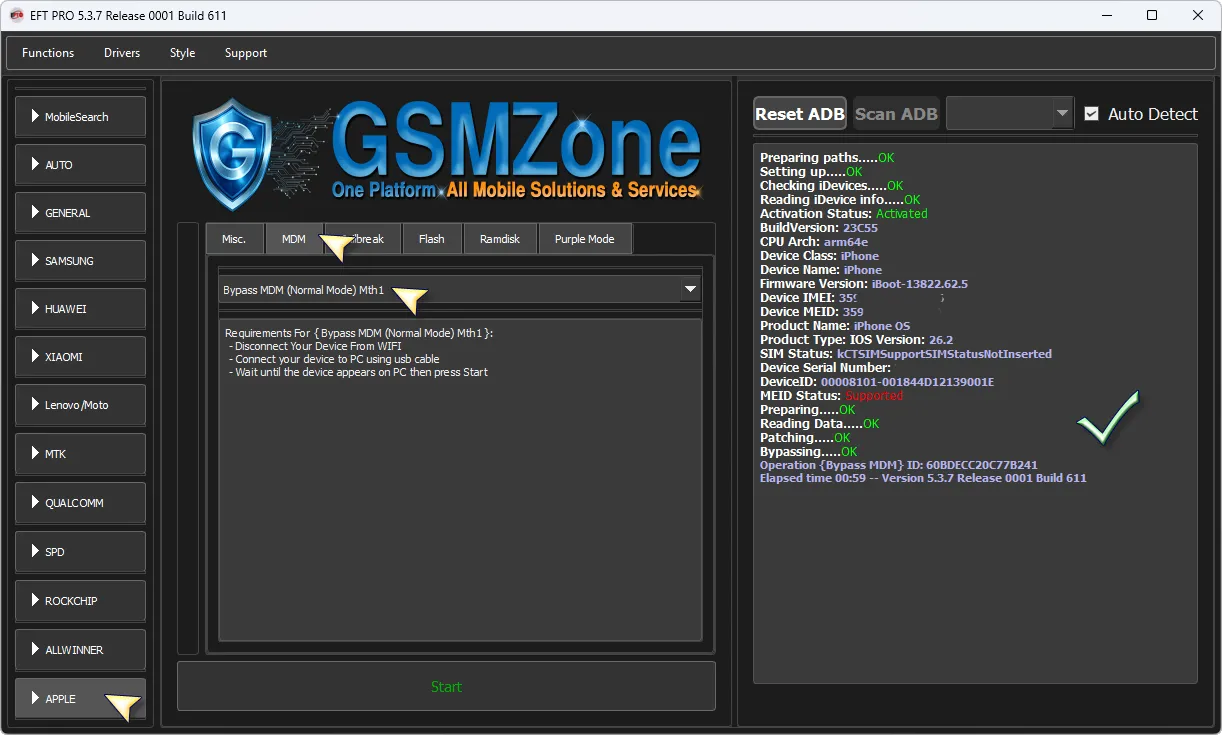Click the arrow icon beside QUALCOMM

coord(35,503)
